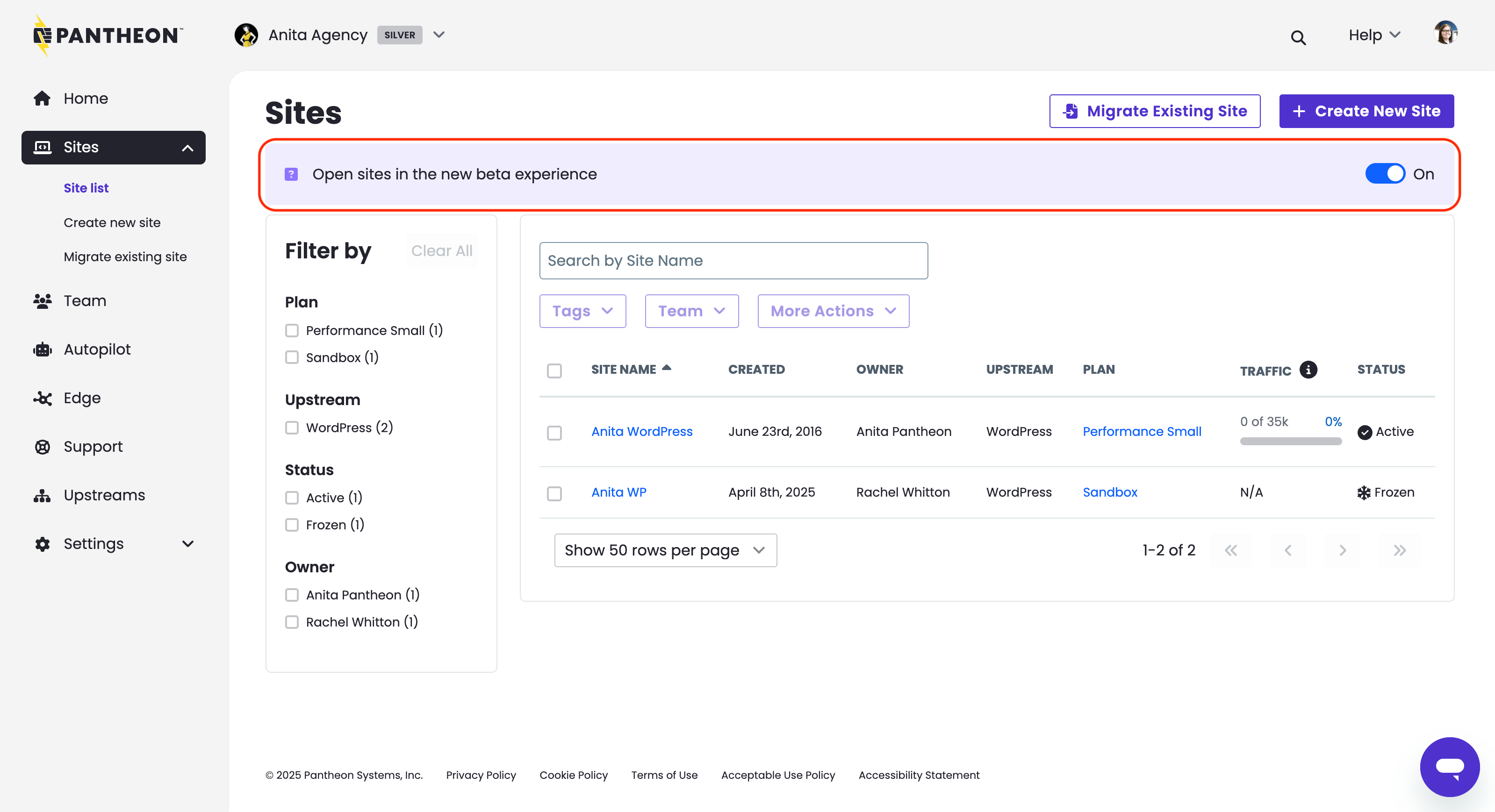Click the Edge sidebar icon

[43, 399]
